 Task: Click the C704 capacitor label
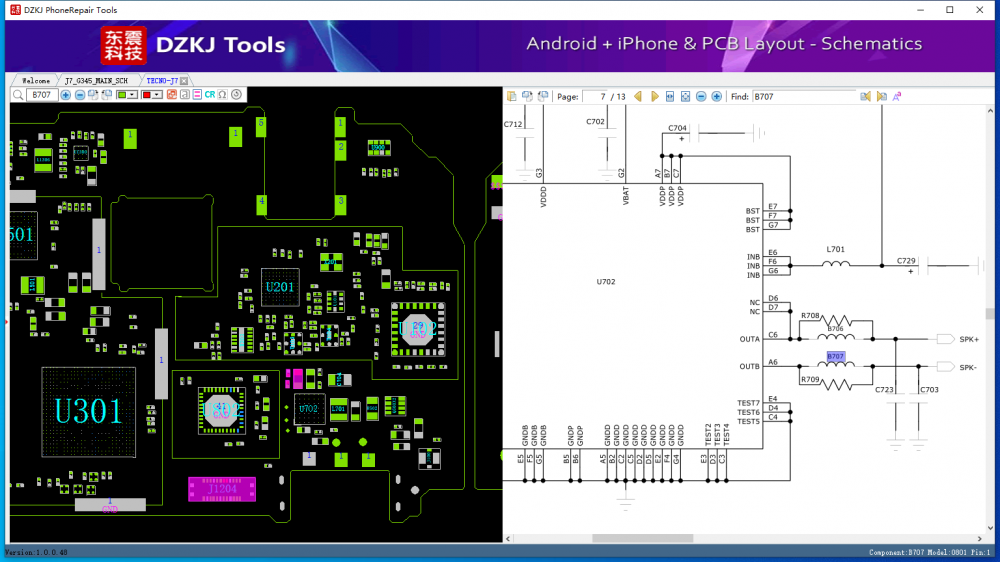[677, 128]
